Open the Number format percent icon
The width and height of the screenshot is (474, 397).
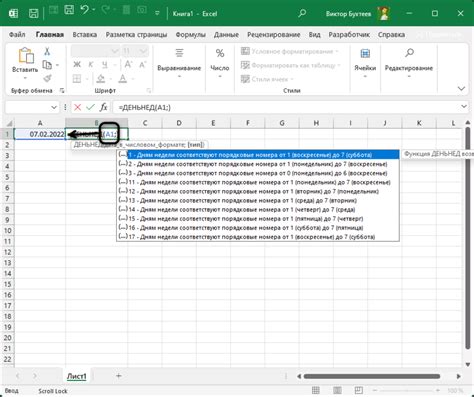(220, 53)
